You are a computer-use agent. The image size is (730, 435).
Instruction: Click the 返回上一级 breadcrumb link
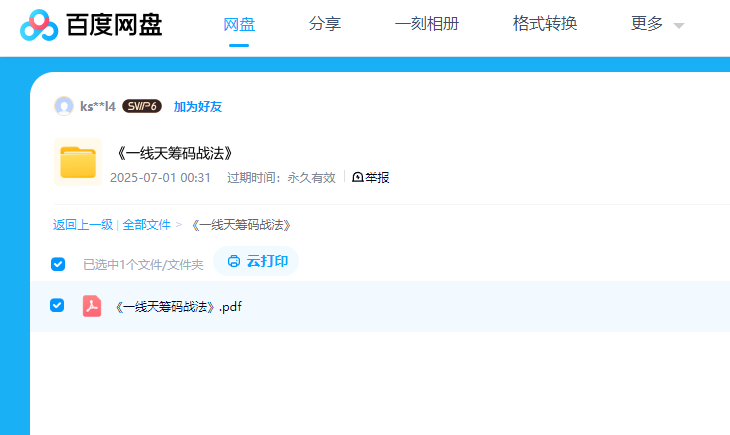click(x=83, y=225)
